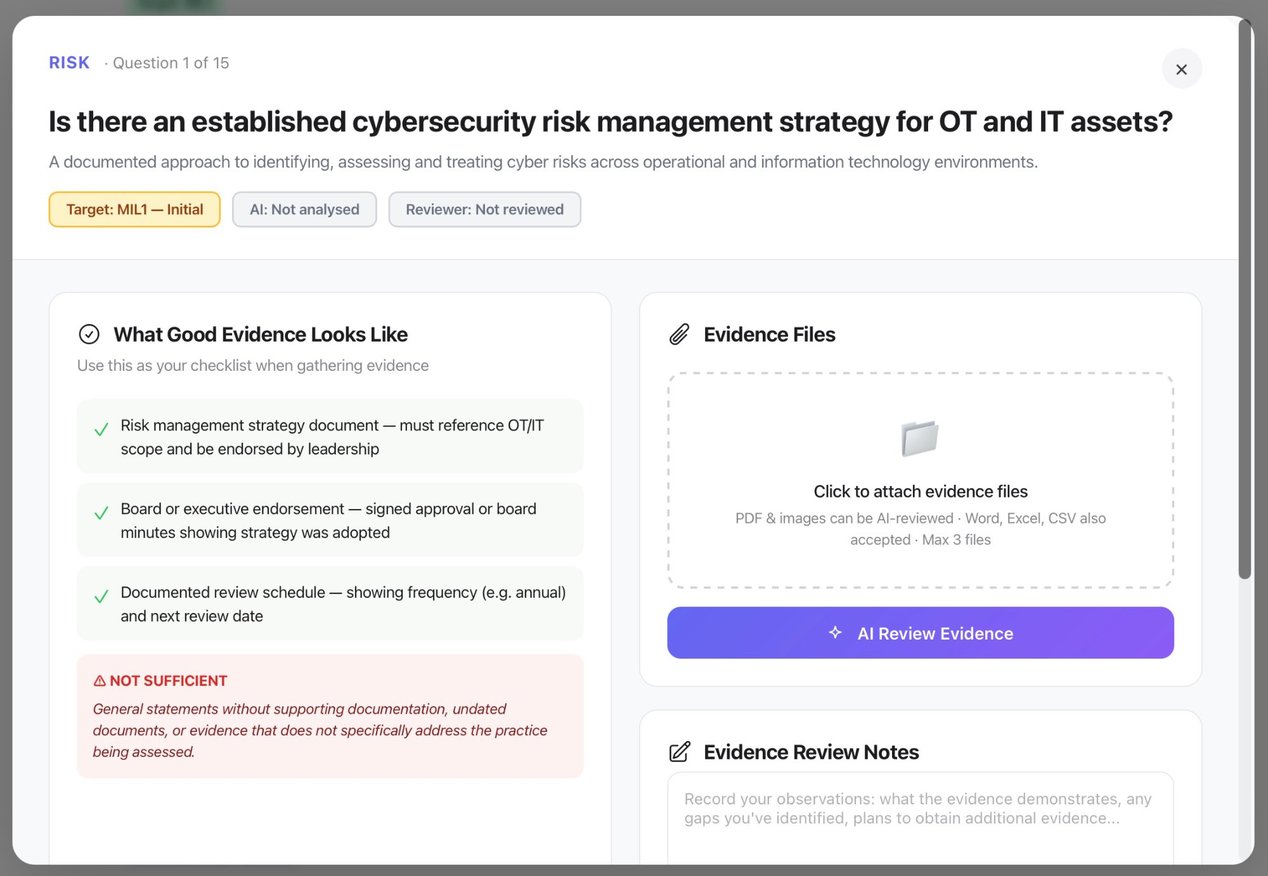The image size is (1268, 876).
Task: Dismiss the dialog with the X button
Action: (1181, 69)
